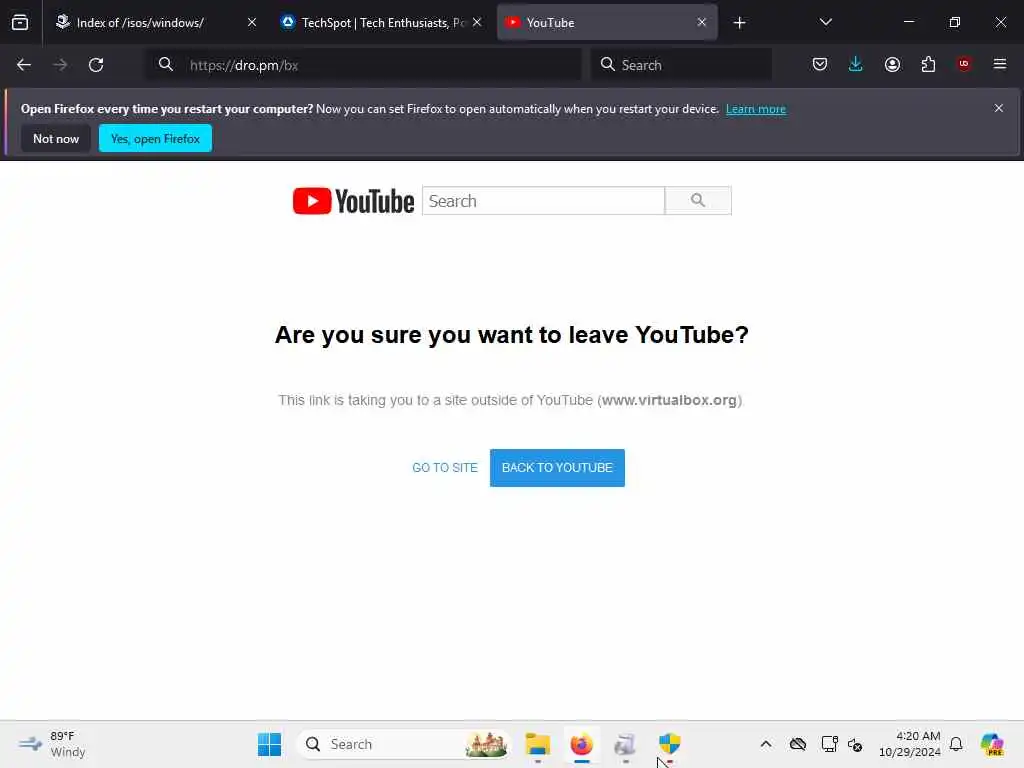Screen dimensions: 1024x768
Task: Open the uBlock Origin extension
Action: 964,64
